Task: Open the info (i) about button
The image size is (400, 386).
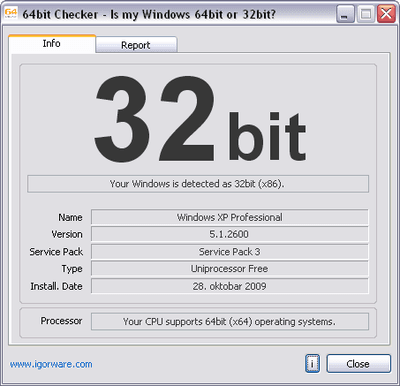Action: tap(312, 363)
